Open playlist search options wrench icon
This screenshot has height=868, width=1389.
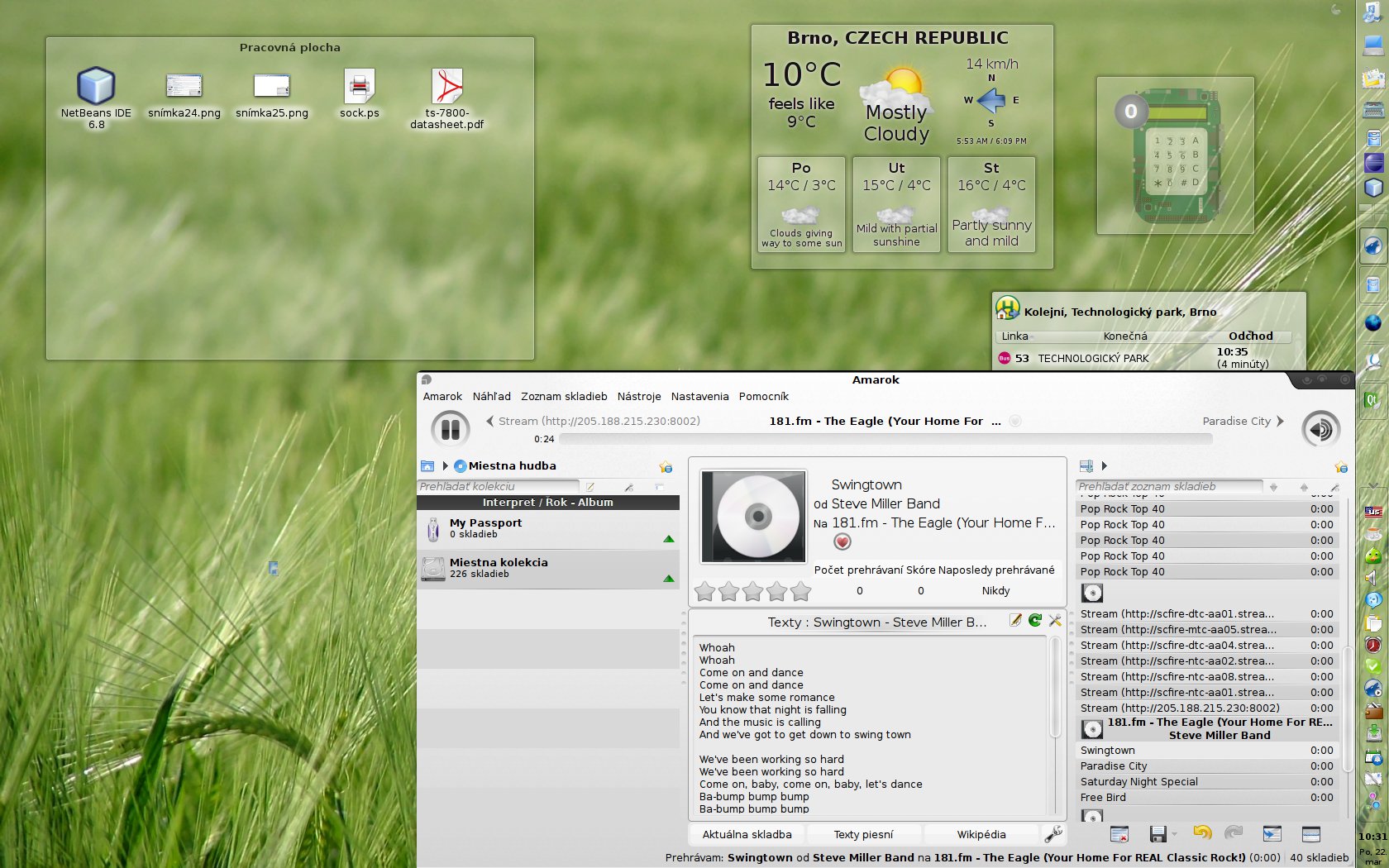(x=1334, y=487)
